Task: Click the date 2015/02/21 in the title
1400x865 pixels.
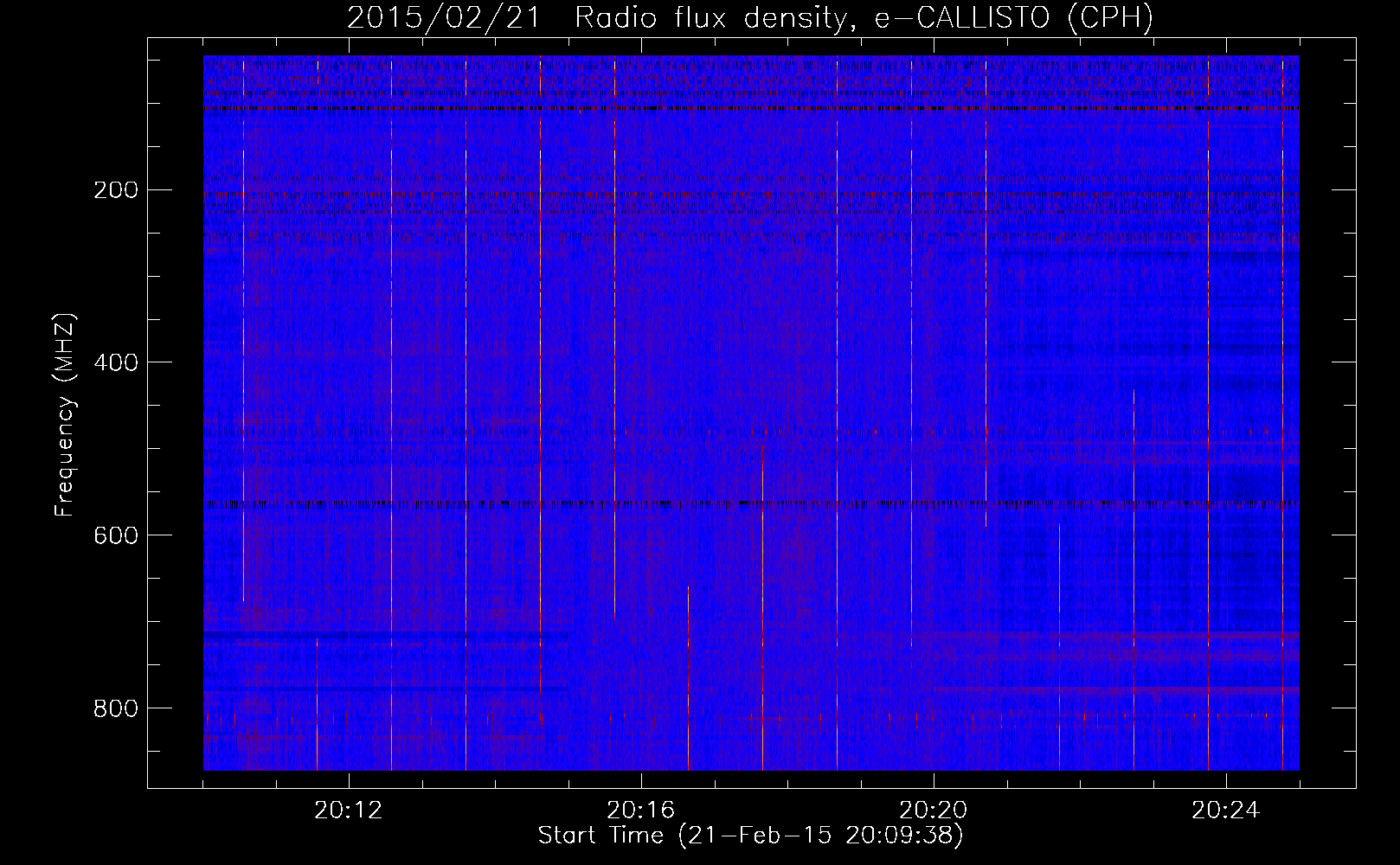Action: (x=445, y=17)
